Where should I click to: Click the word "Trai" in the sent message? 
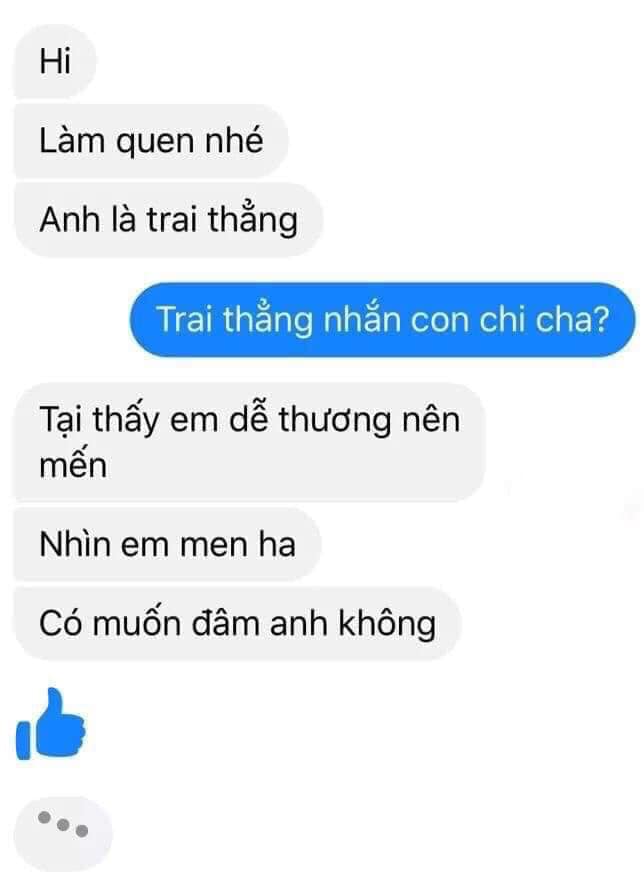coord(185,320)
